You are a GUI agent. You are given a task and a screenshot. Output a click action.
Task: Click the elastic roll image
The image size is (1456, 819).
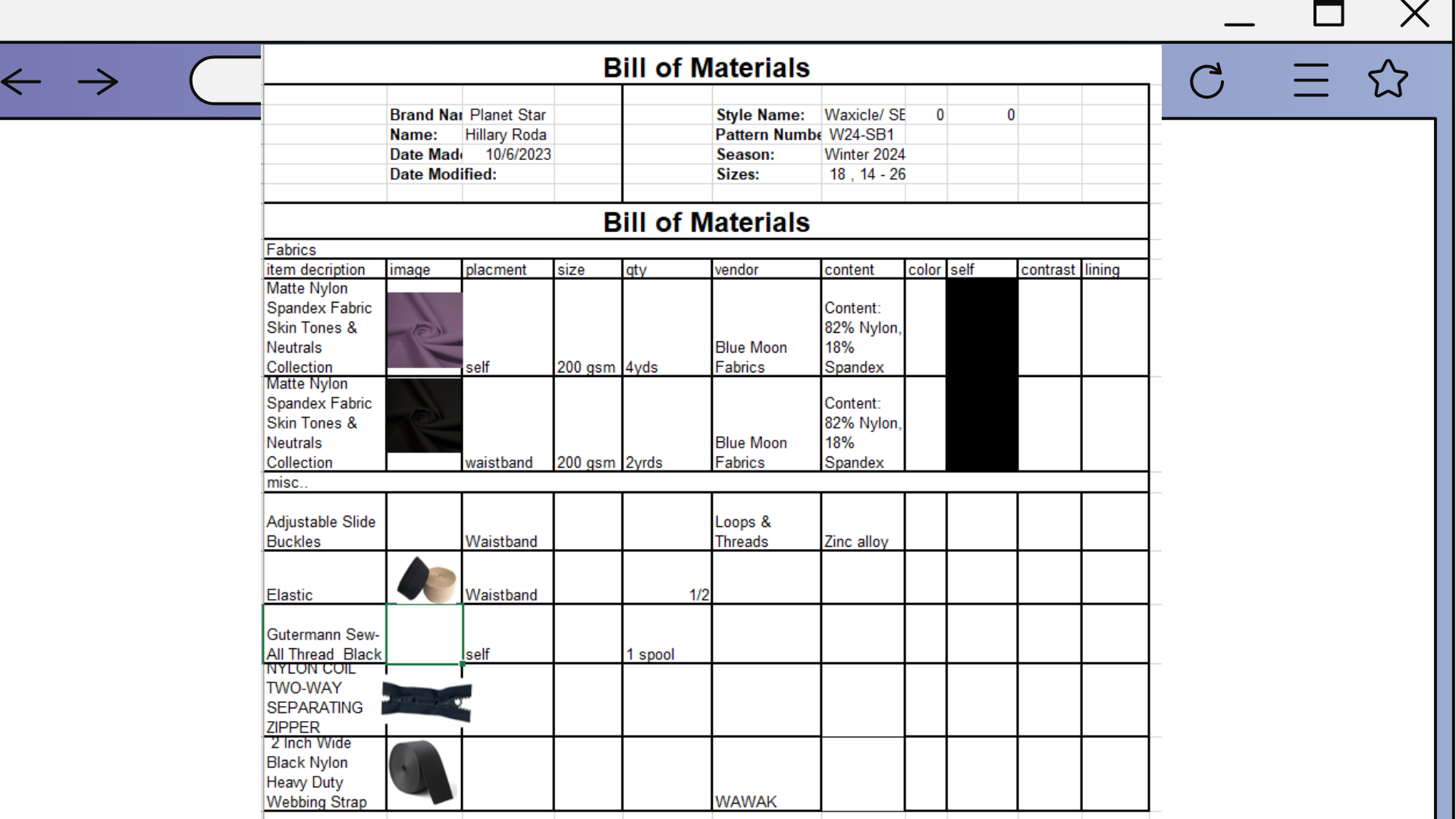click(426, 579)
